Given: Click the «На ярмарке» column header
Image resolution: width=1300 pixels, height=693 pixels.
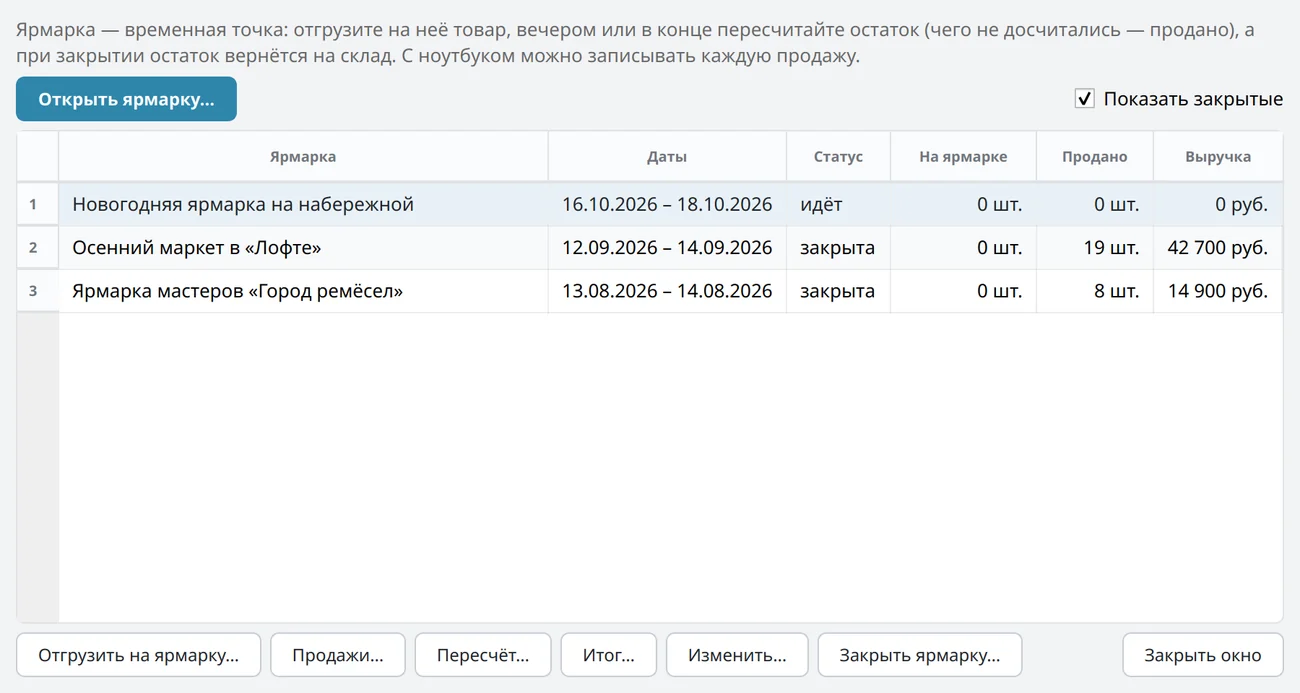Looking at the screenshot, I should 963,157.
